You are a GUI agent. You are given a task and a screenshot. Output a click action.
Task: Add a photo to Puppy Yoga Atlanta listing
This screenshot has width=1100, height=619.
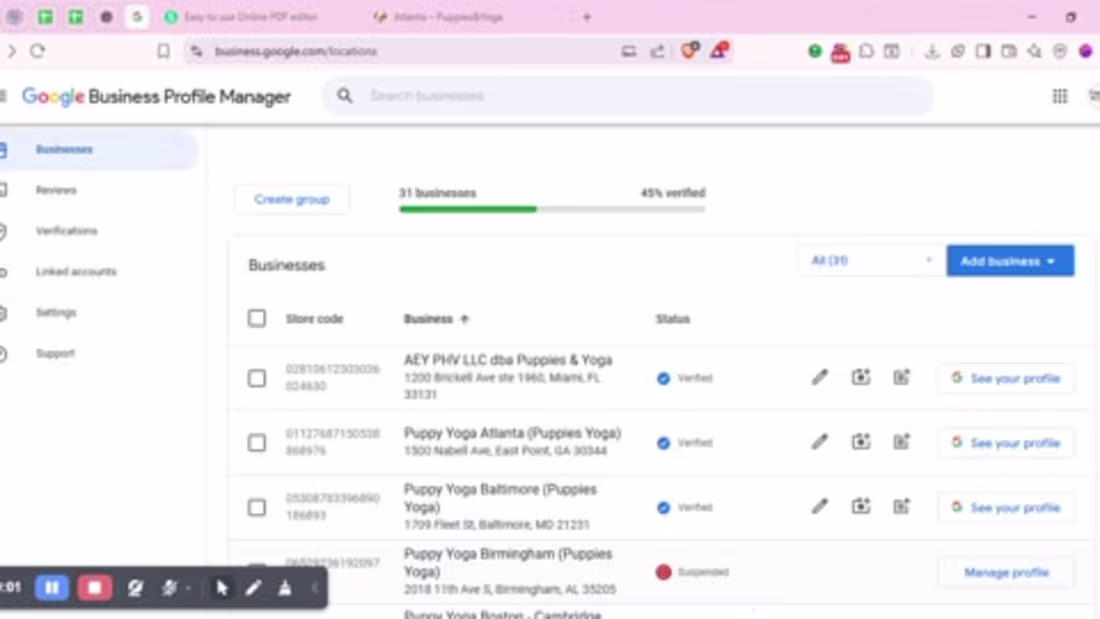[860, 441]
